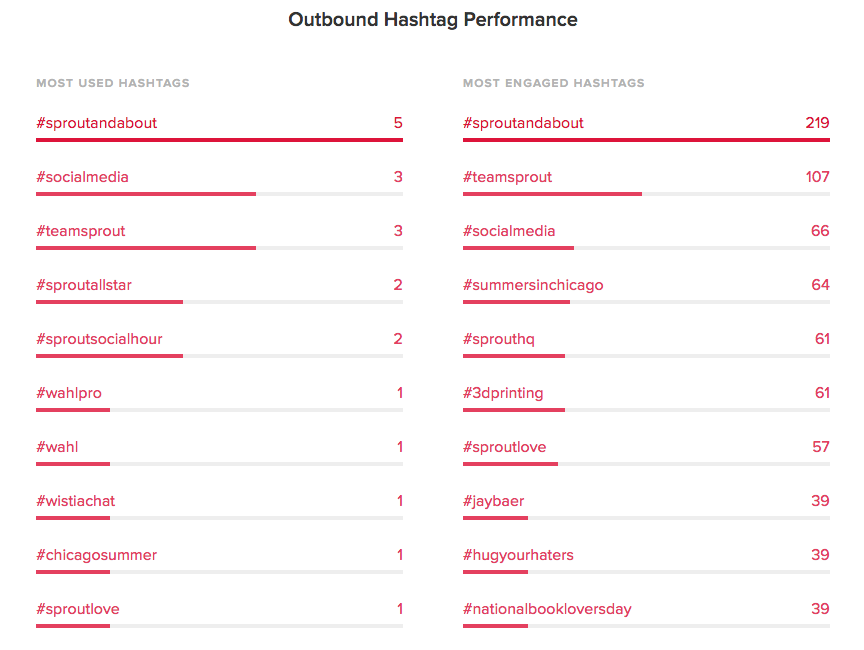Select #sproutlove in Most Used Hashtags

click(x=78, y=609)
